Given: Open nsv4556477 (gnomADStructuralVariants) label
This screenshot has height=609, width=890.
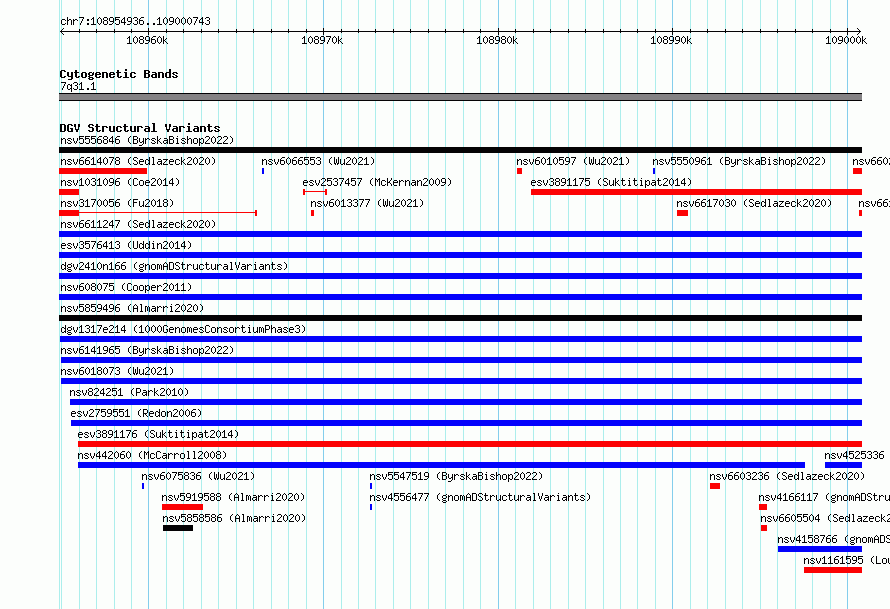Looking at the screenshot, I should 480,497.
